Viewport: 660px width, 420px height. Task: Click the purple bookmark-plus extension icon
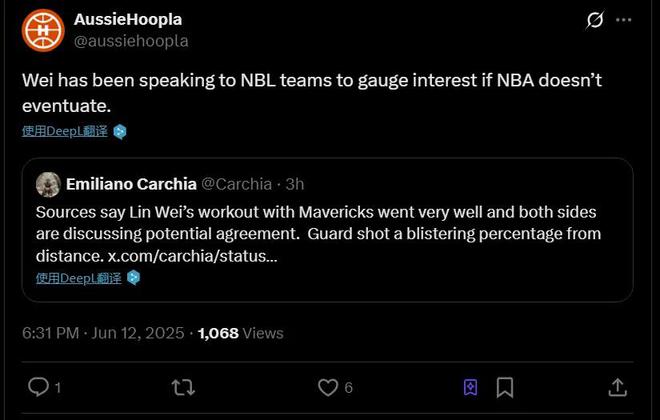[470, 386]
